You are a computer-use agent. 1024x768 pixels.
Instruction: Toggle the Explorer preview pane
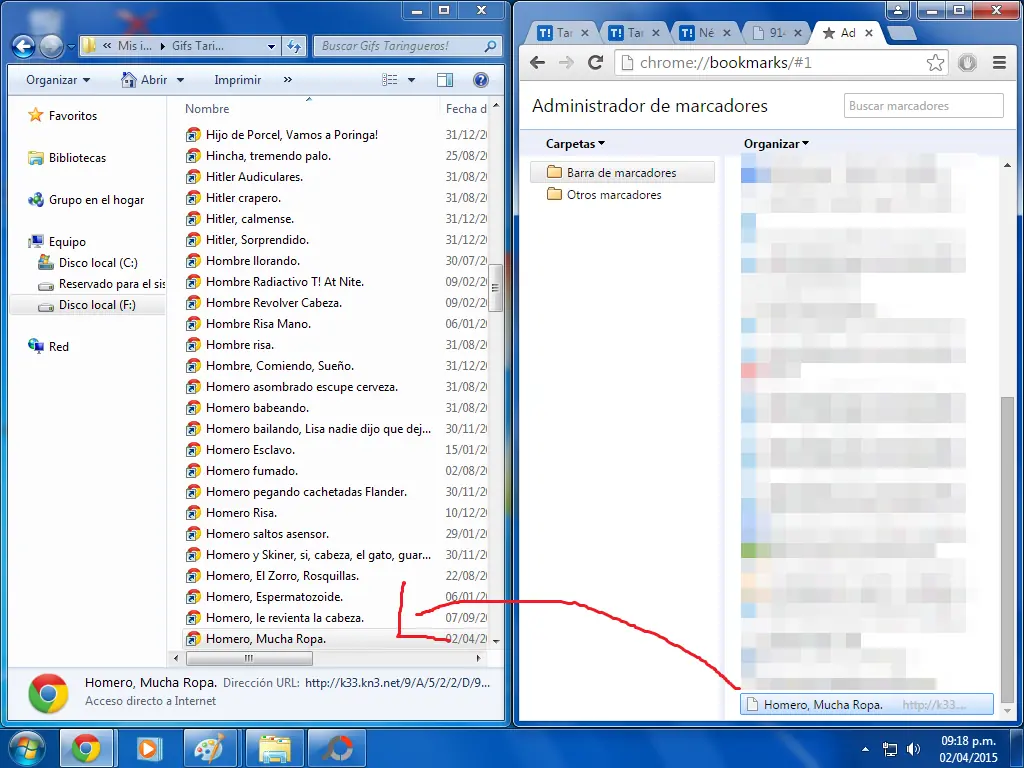click(445, 80)
